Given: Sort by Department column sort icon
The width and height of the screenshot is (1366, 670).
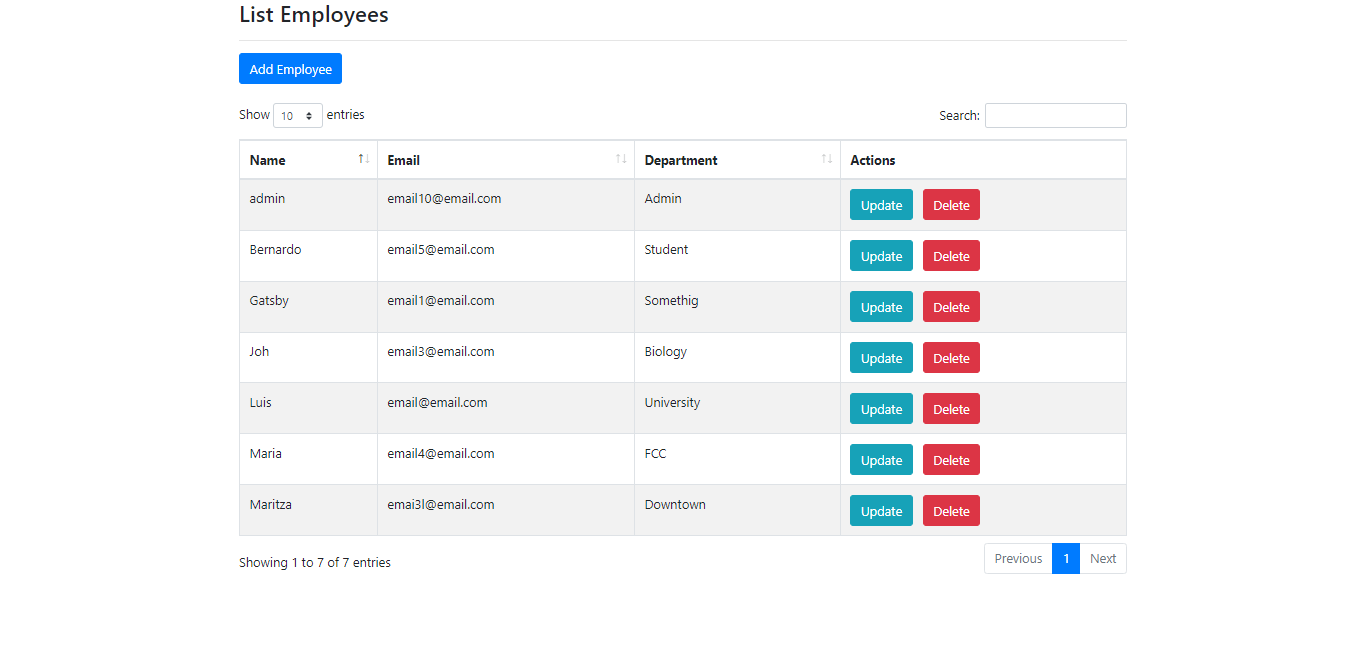Looking at the screenshot, I should click(x=827, y=159).
